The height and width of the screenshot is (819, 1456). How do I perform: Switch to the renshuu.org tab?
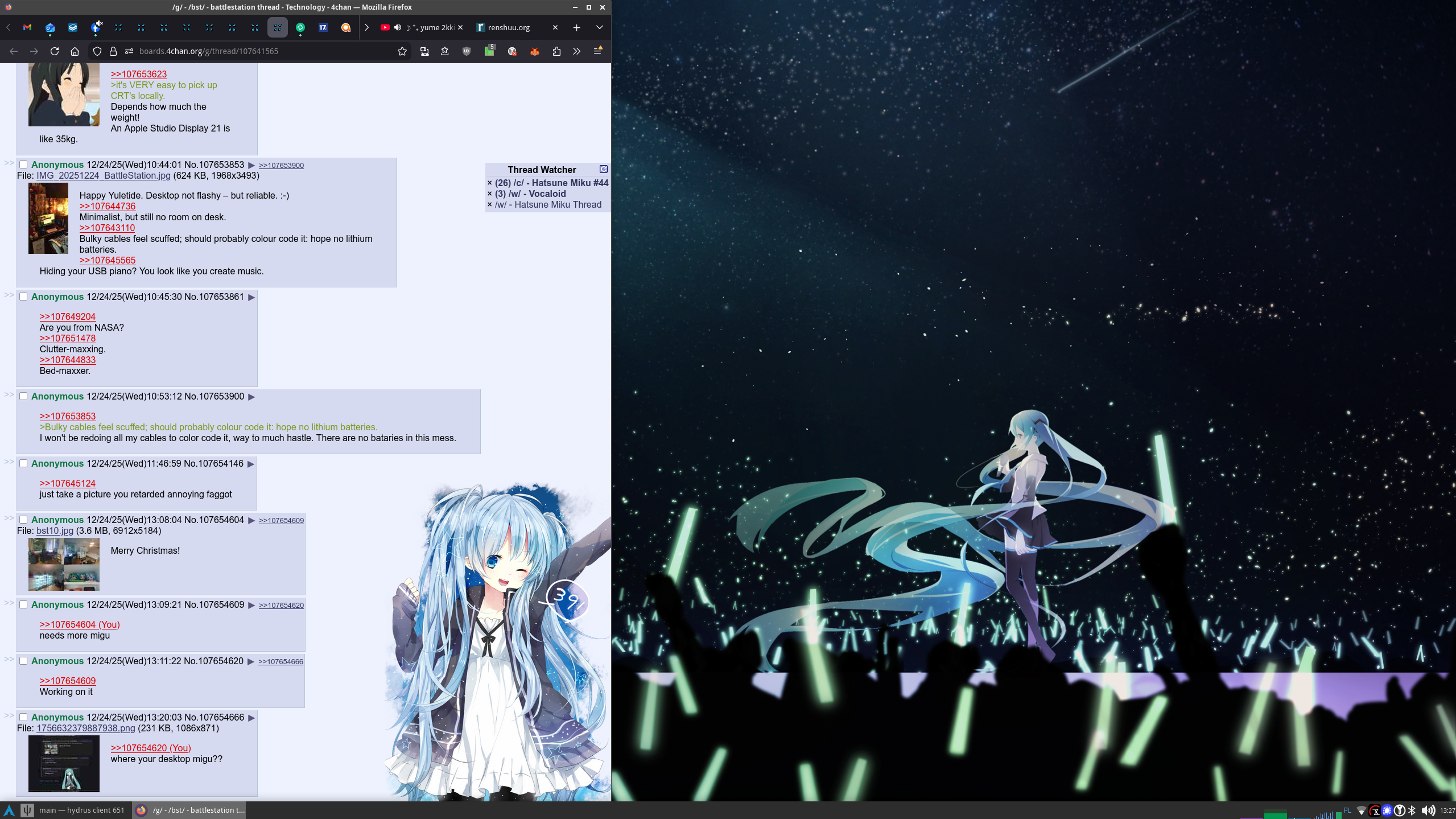509,27
